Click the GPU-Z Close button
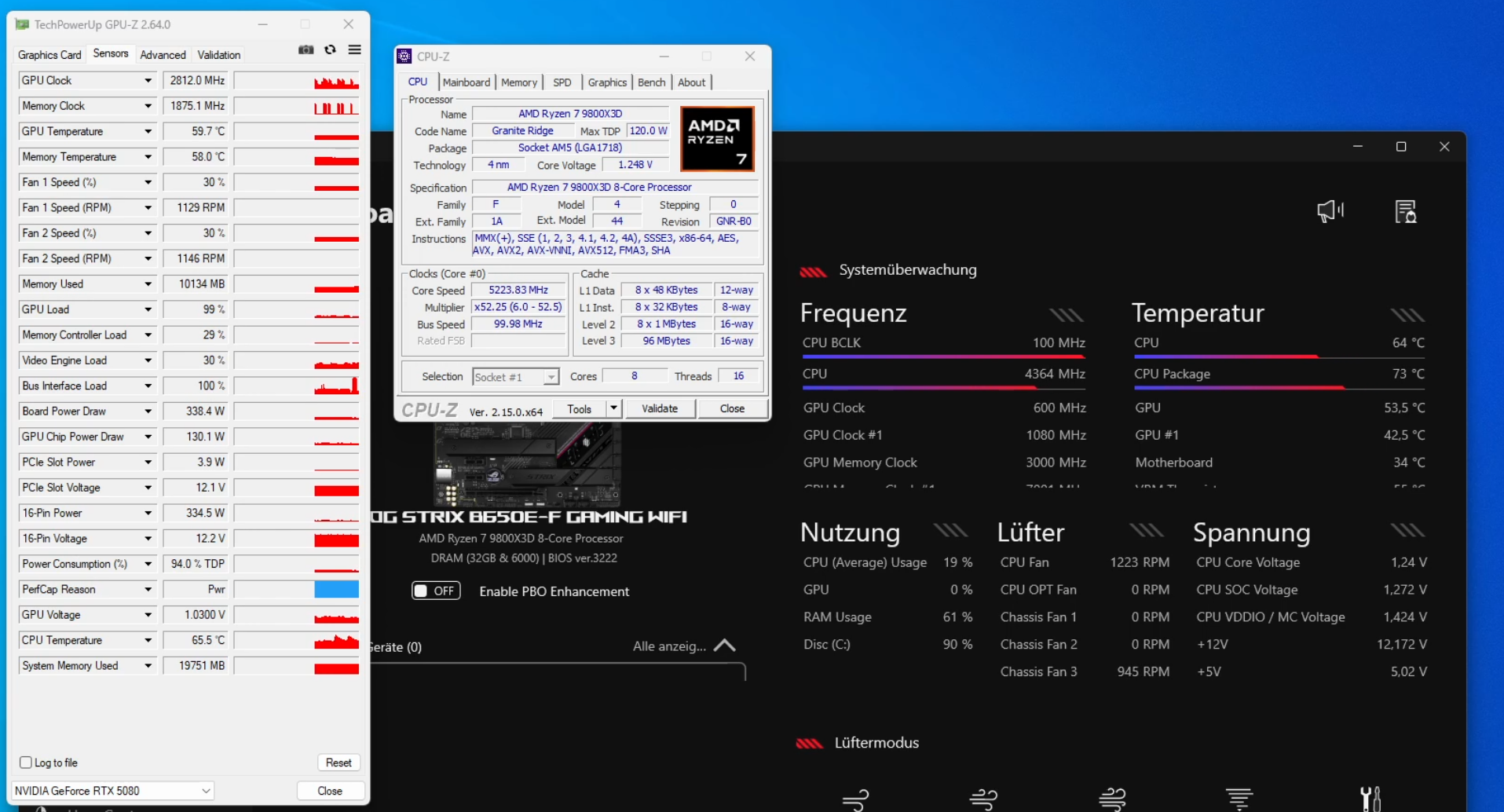The image size is (1504, 812). tap(330, 791)
